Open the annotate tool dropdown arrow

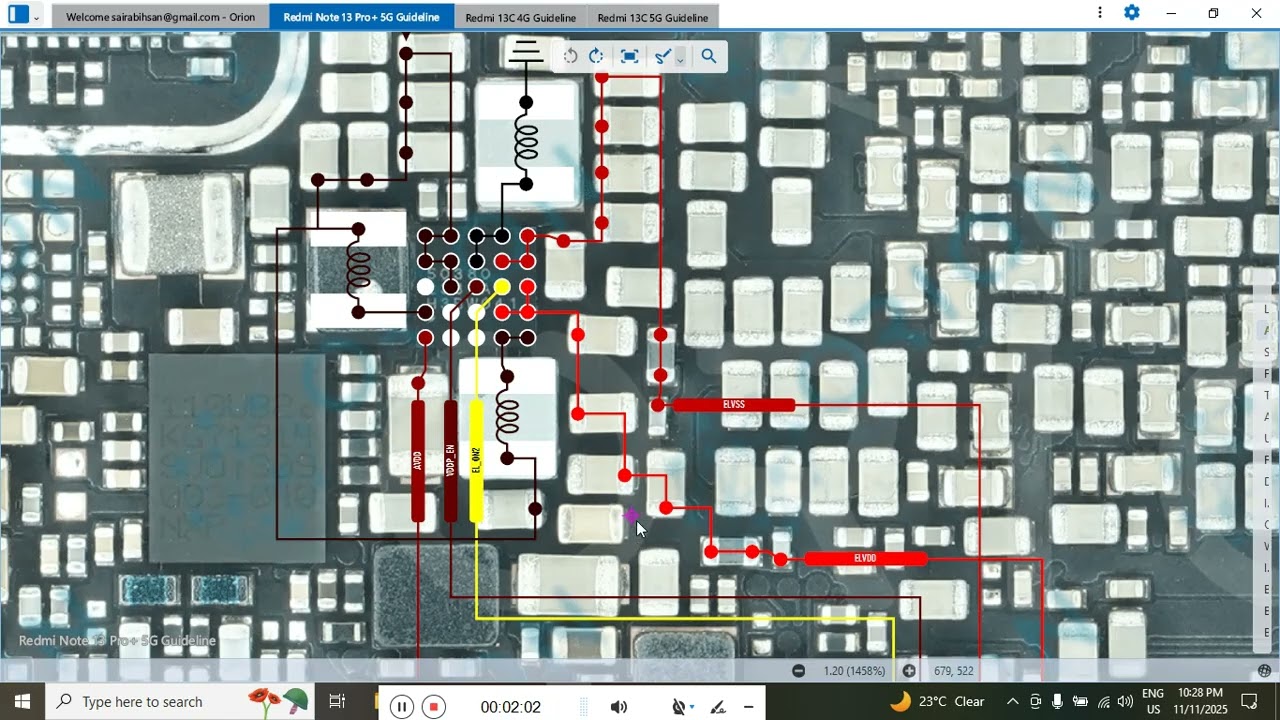pyautogui.click(x=680, y=60)
